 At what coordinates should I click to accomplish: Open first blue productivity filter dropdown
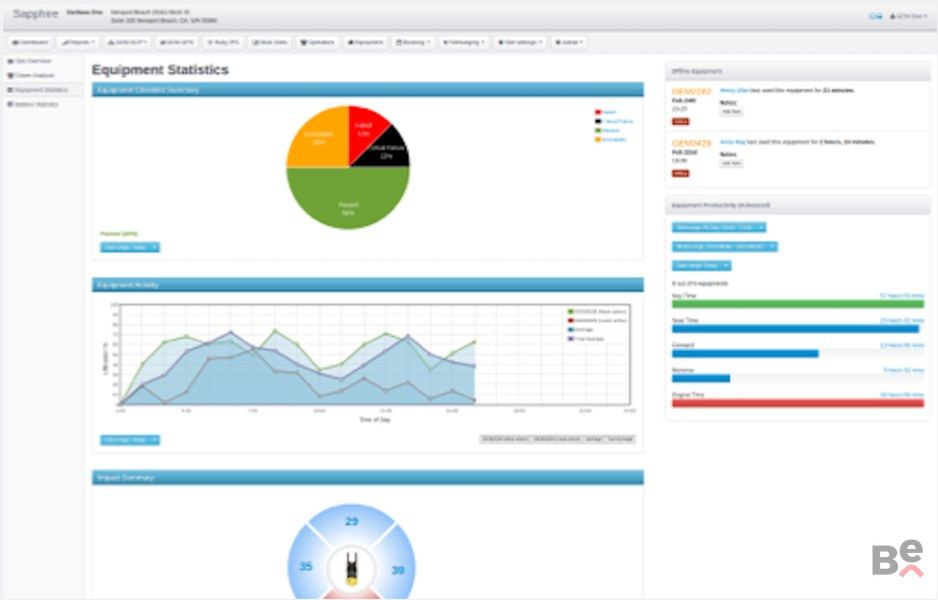(x=718, y=227)
